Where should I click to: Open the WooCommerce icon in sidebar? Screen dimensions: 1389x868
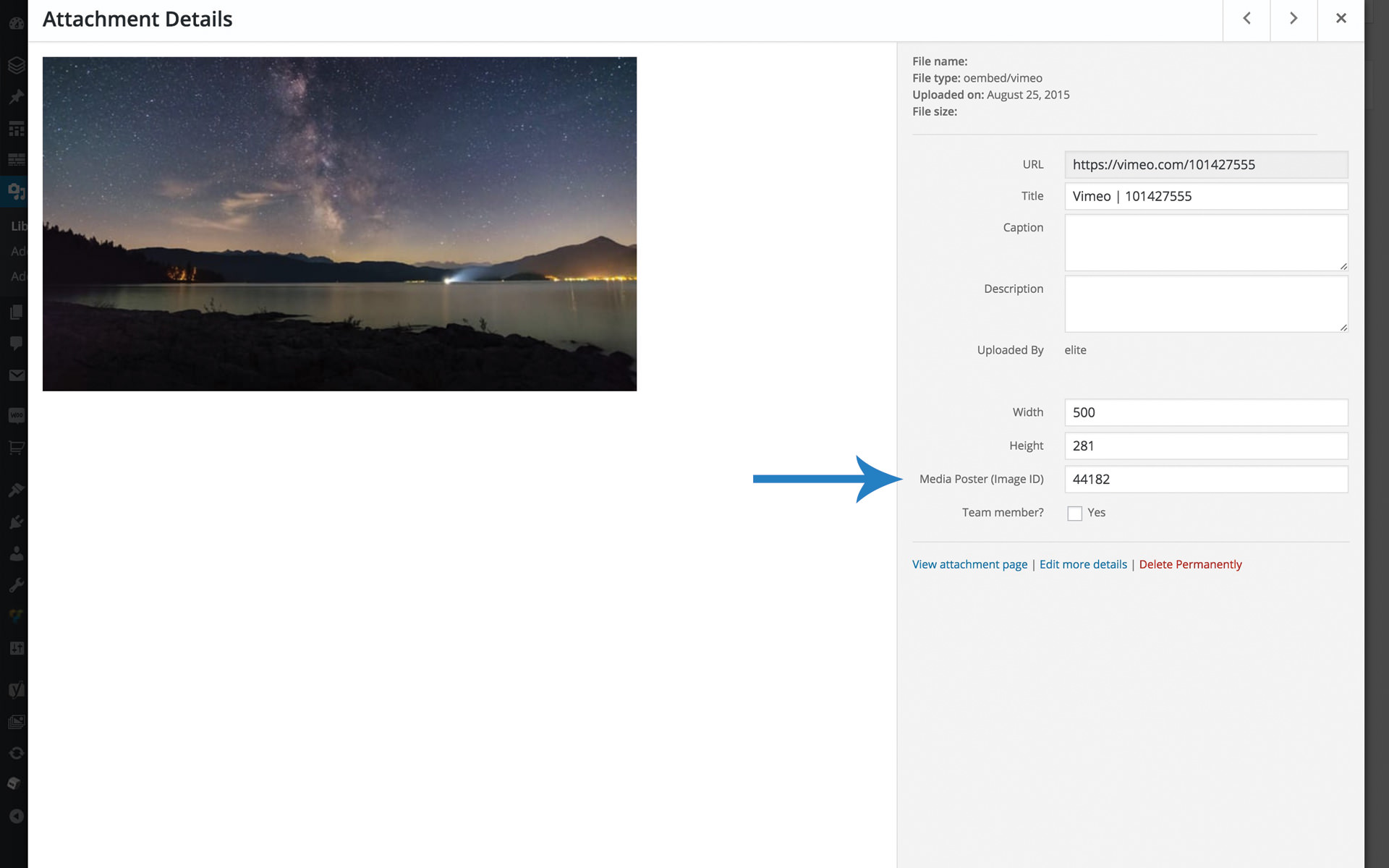pos(16,415)
